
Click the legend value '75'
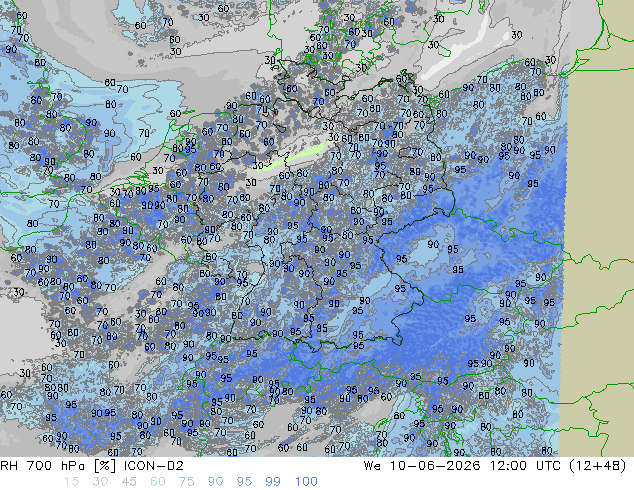[x=186, y=482]
